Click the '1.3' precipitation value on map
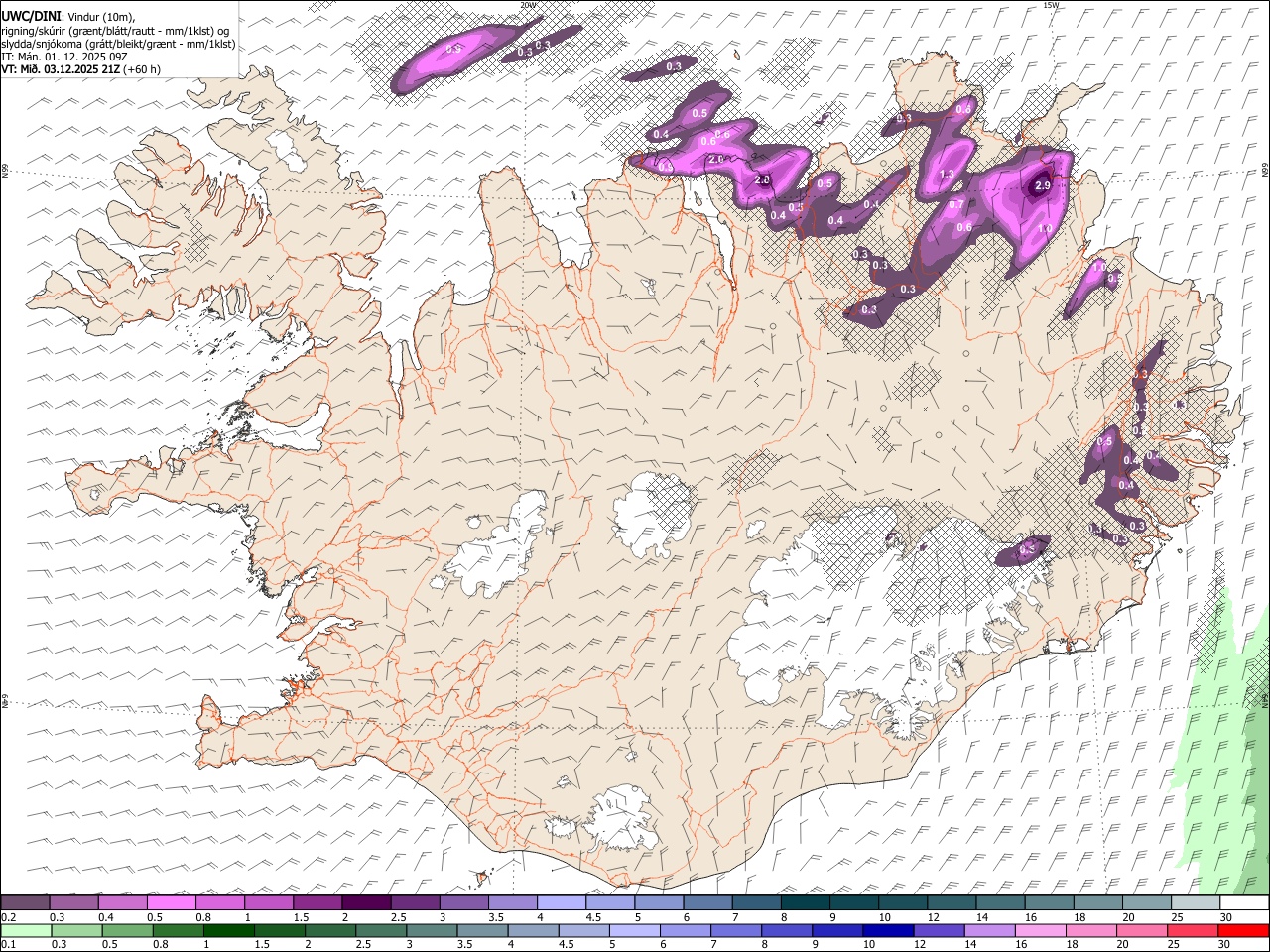 click(x=947, y=174)
